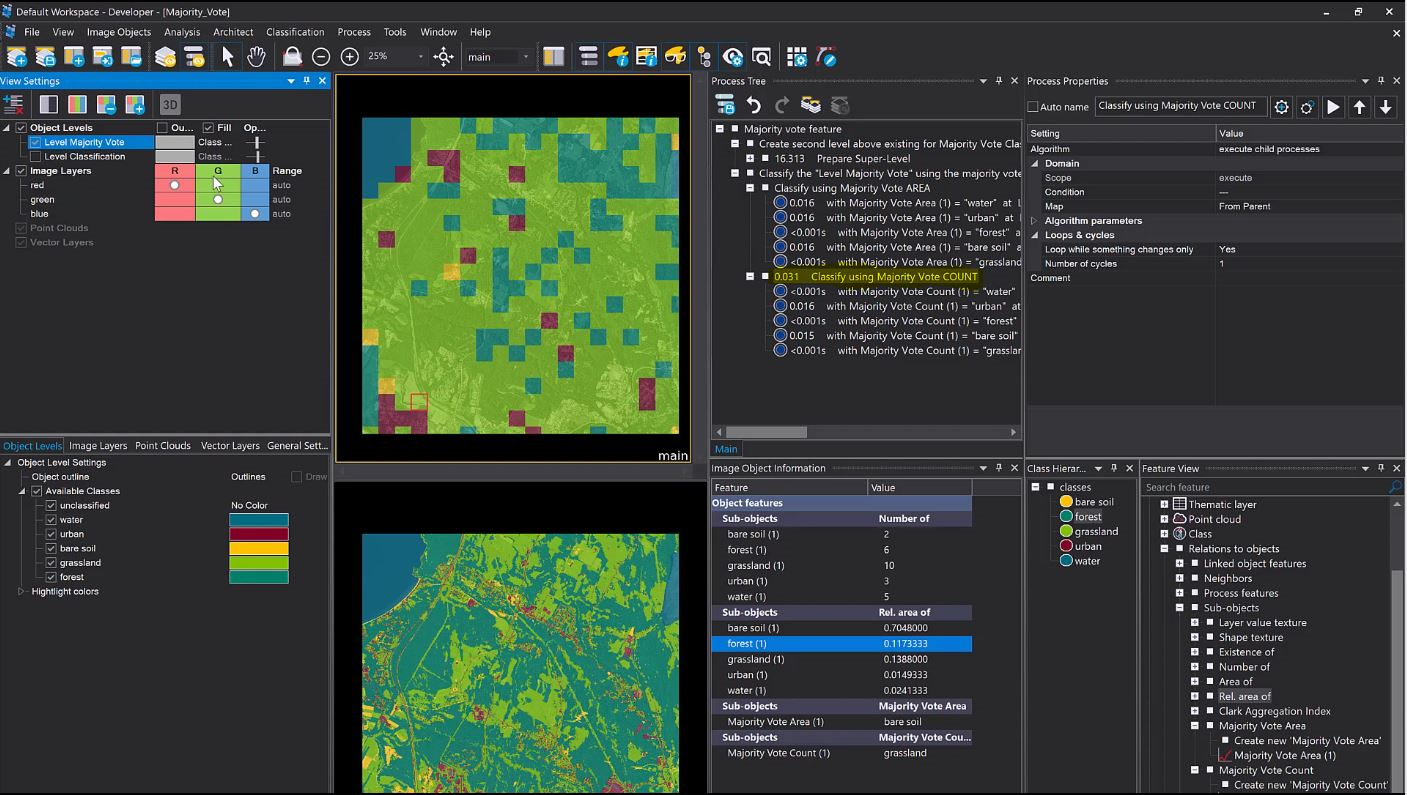
Task: Click the zoom in plus icon
Action: pos(349,57)
